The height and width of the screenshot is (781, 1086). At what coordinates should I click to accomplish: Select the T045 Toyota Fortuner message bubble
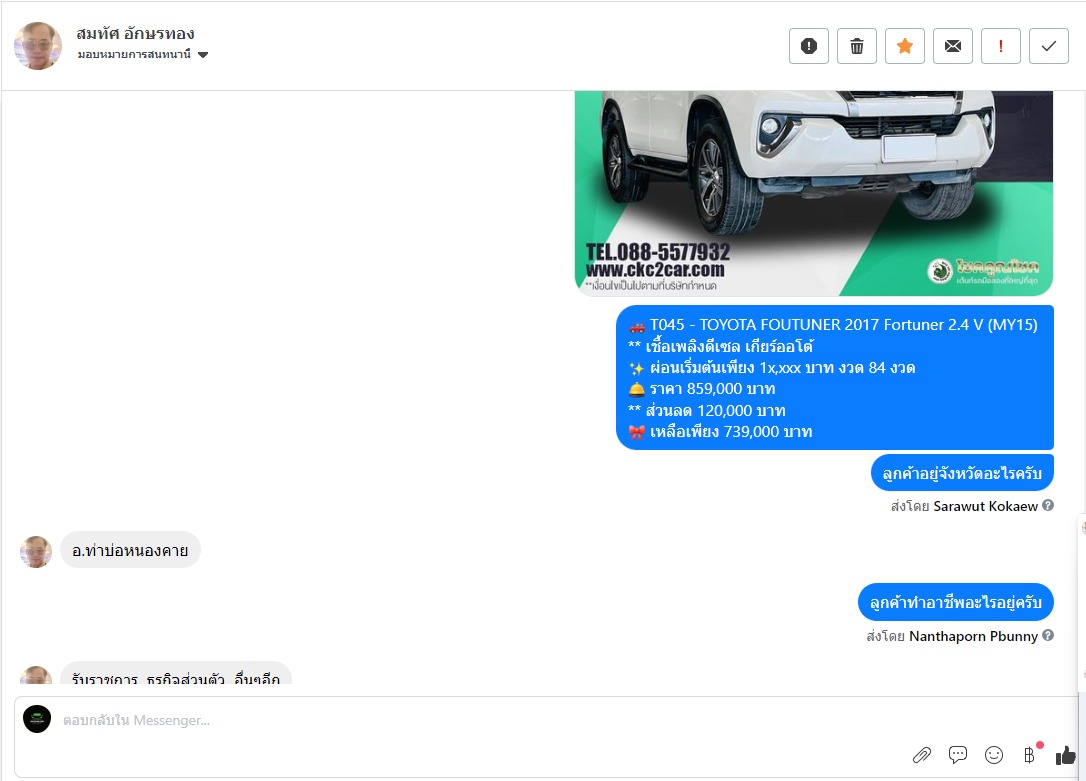(835, 377)
